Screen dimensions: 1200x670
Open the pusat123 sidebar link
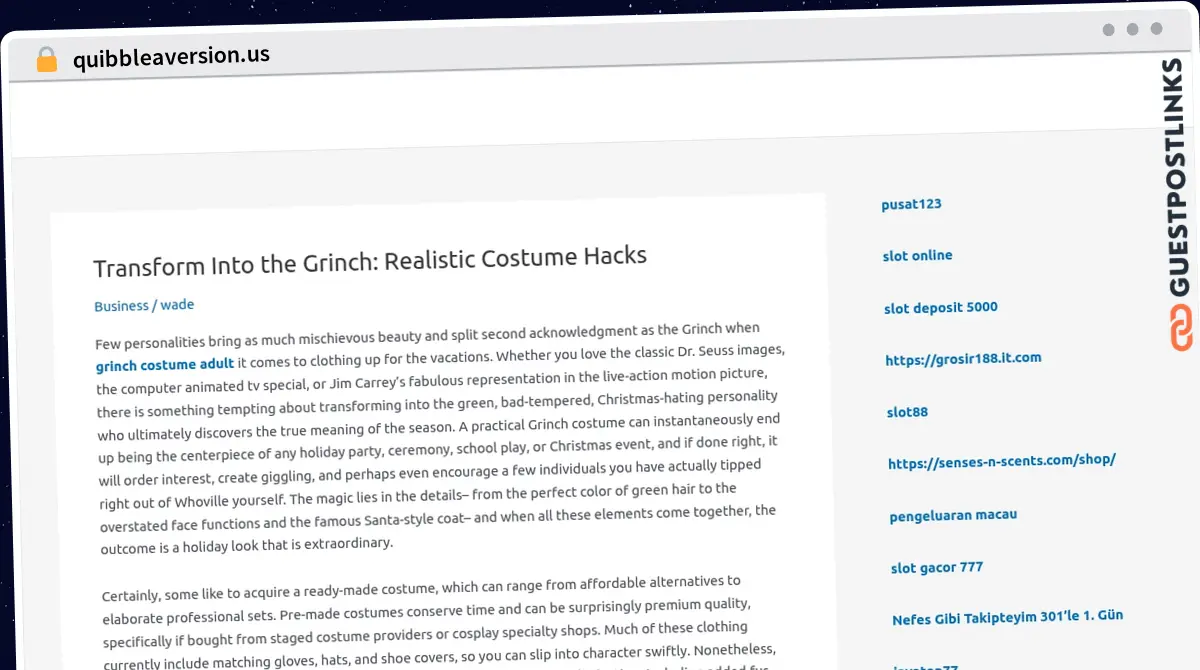click(x=911, y=204)
